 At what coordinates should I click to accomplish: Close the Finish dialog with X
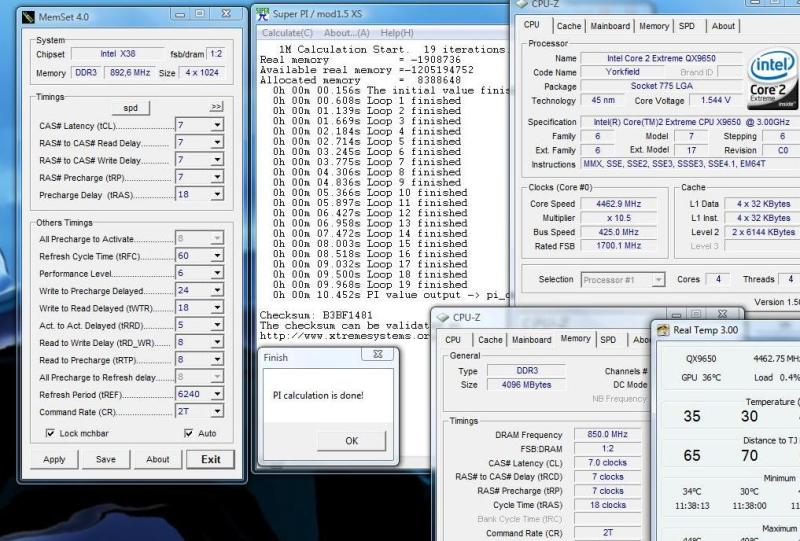pos(378,354)
